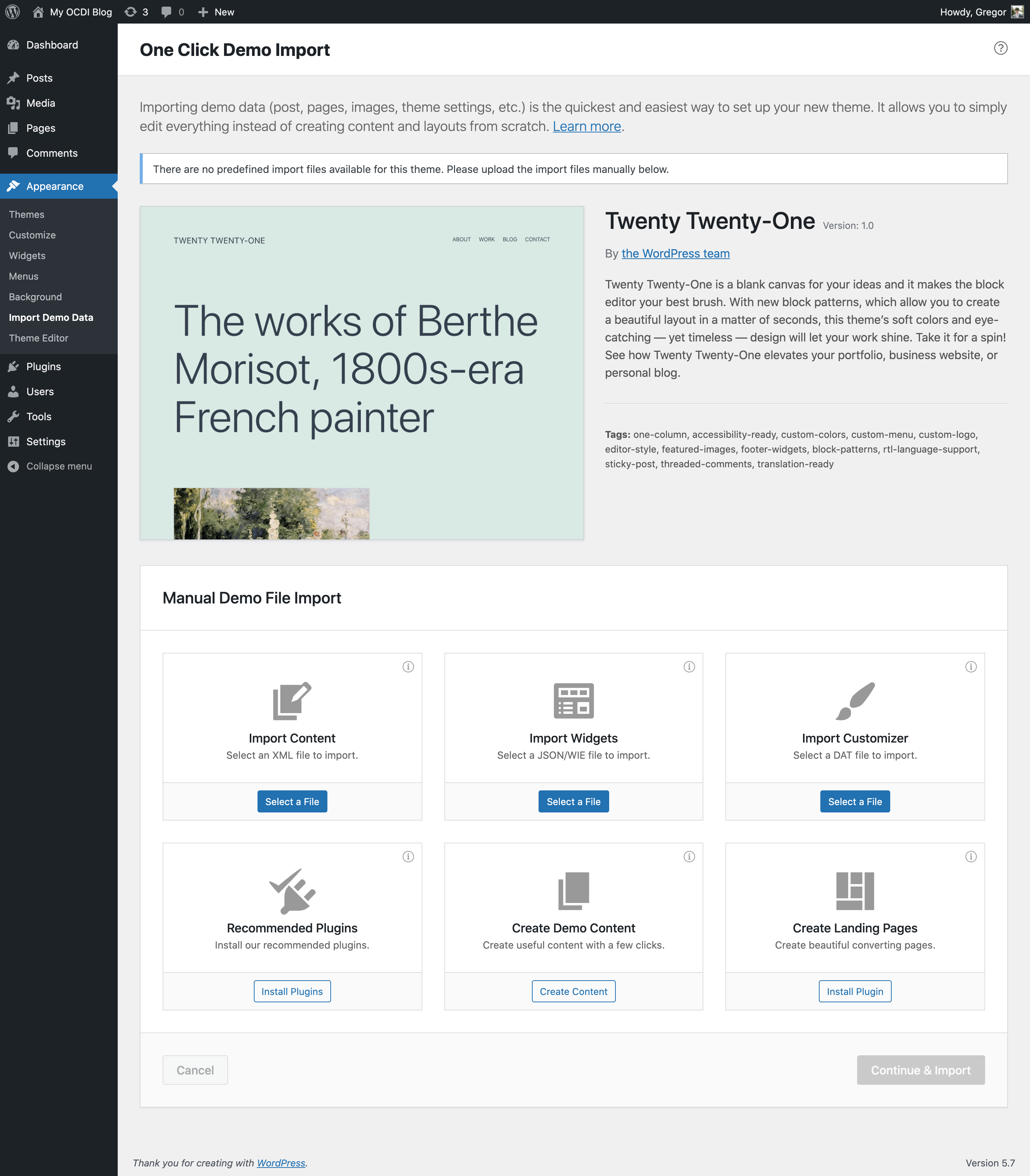Go to Theme Editor submenu item
The height and width of the screenshot is (1176, 1030).
(39, 338)
